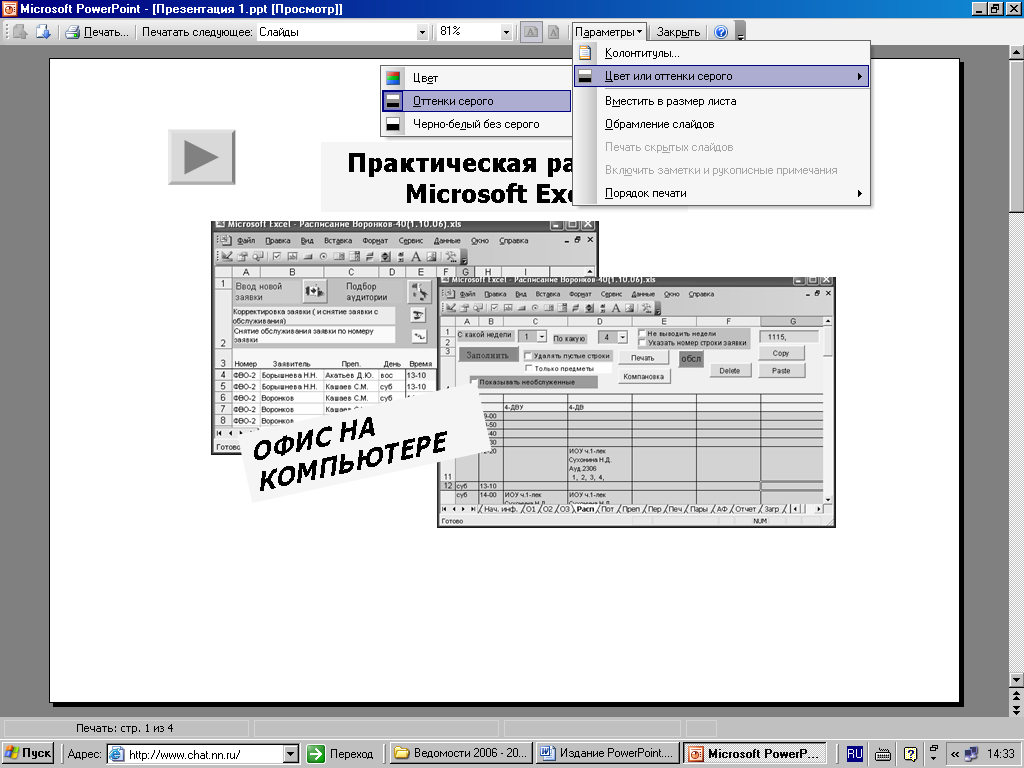1024x768 pixels.
Task: Go to previous page in print preview
Action: pos(20,31)
